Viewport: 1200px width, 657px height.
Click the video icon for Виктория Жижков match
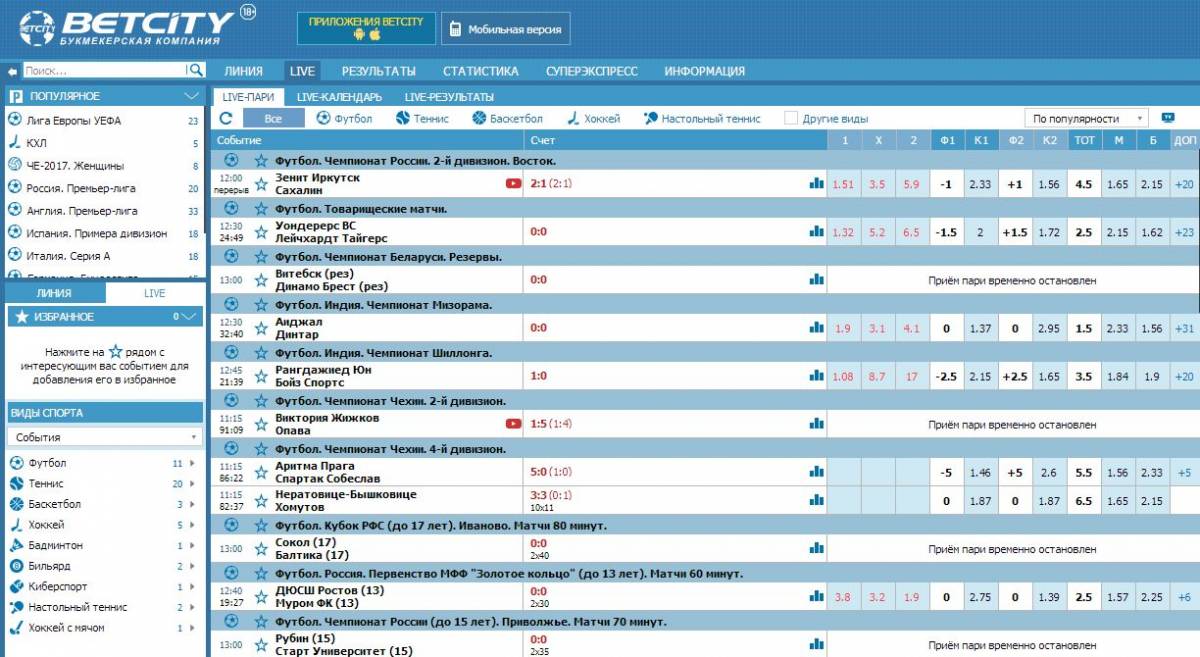[513, 424]
